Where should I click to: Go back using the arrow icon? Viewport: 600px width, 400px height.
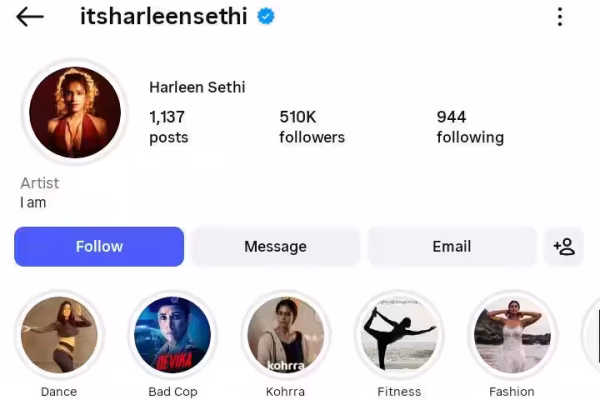pyautogui.click(x=30, y=17)
